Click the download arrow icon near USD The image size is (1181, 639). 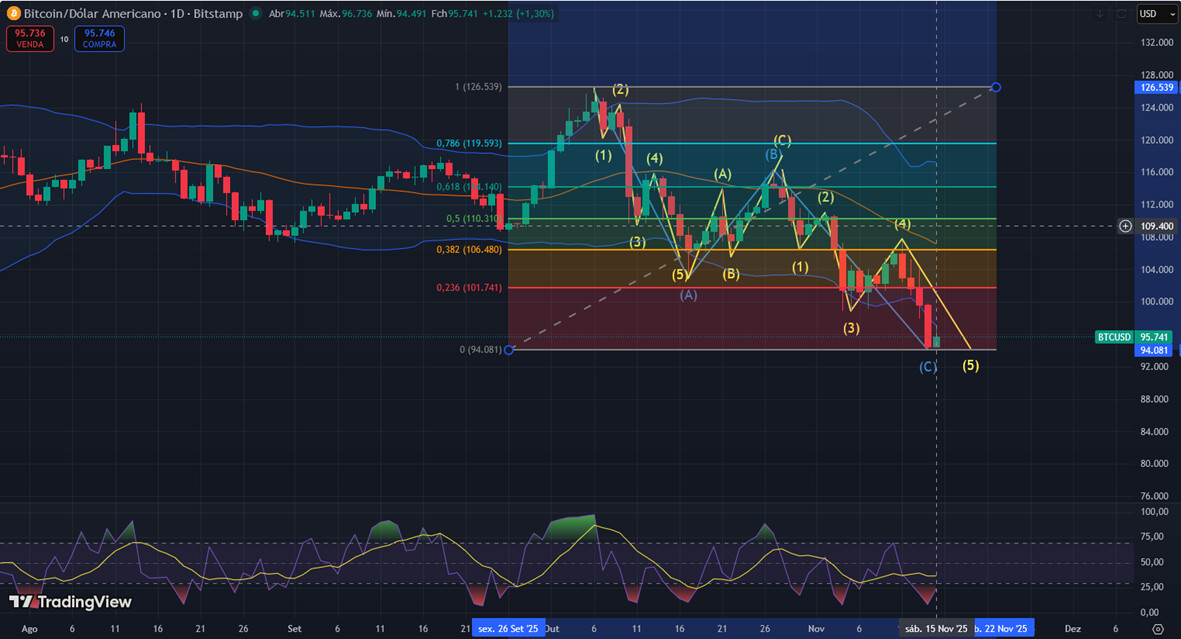[1100, 14]
